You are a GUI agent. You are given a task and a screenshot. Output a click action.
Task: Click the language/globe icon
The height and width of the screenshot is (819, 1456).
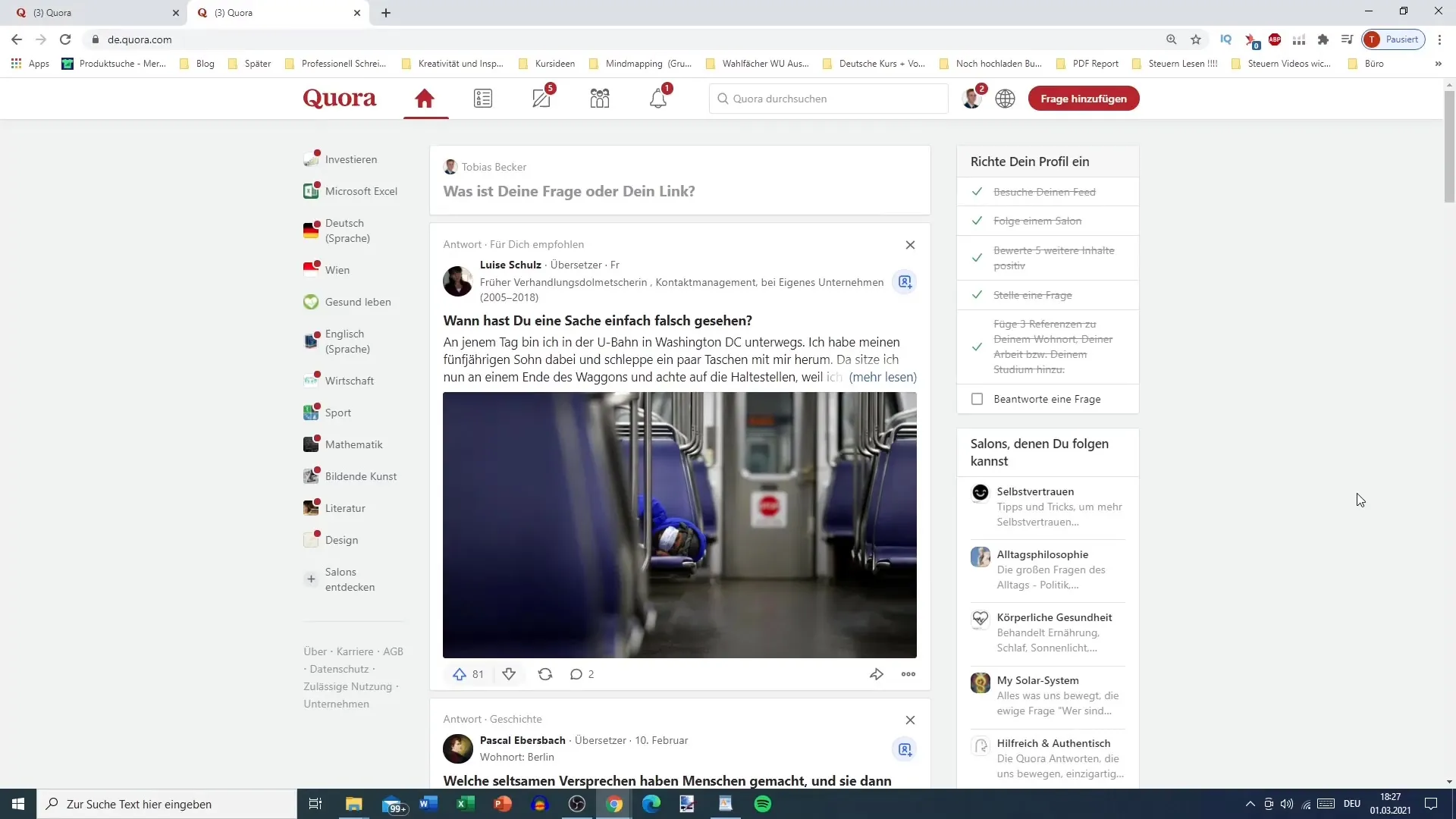click(1005, 98)
